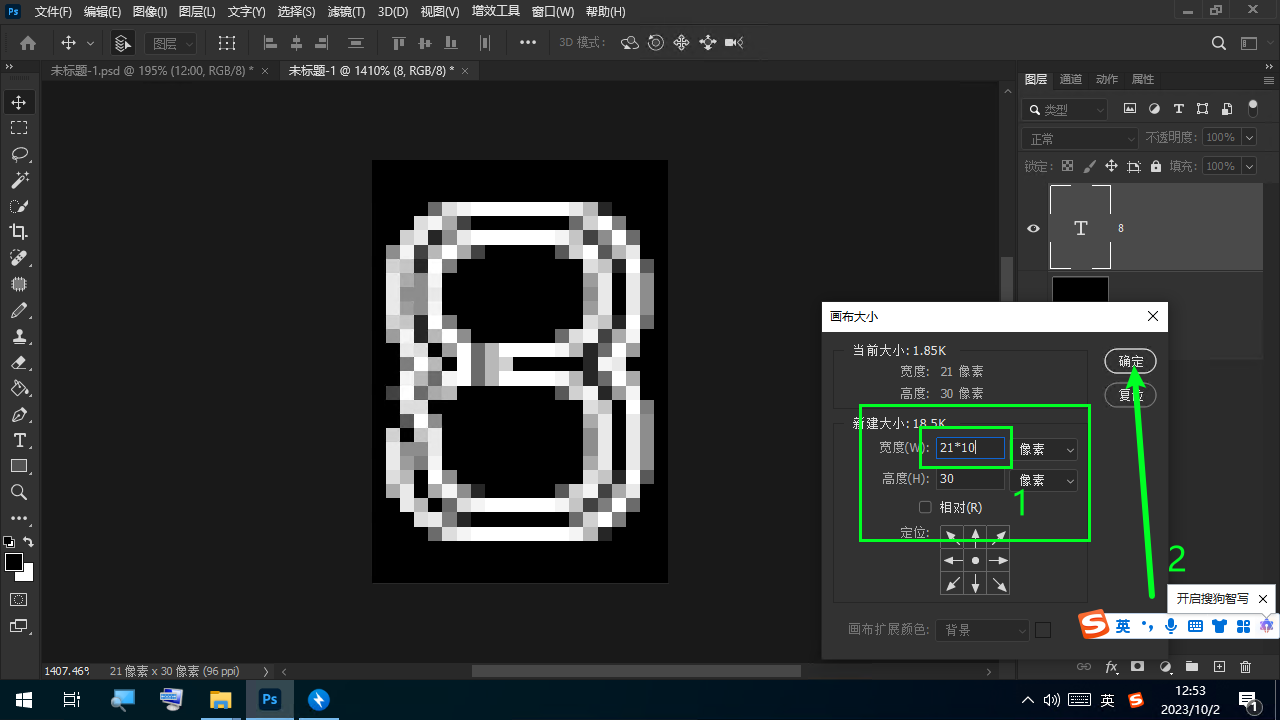The width and height of the screenshot is (1280, 720).
Task: Enable the 相对(R) checkbox
Action: (925, 507)
